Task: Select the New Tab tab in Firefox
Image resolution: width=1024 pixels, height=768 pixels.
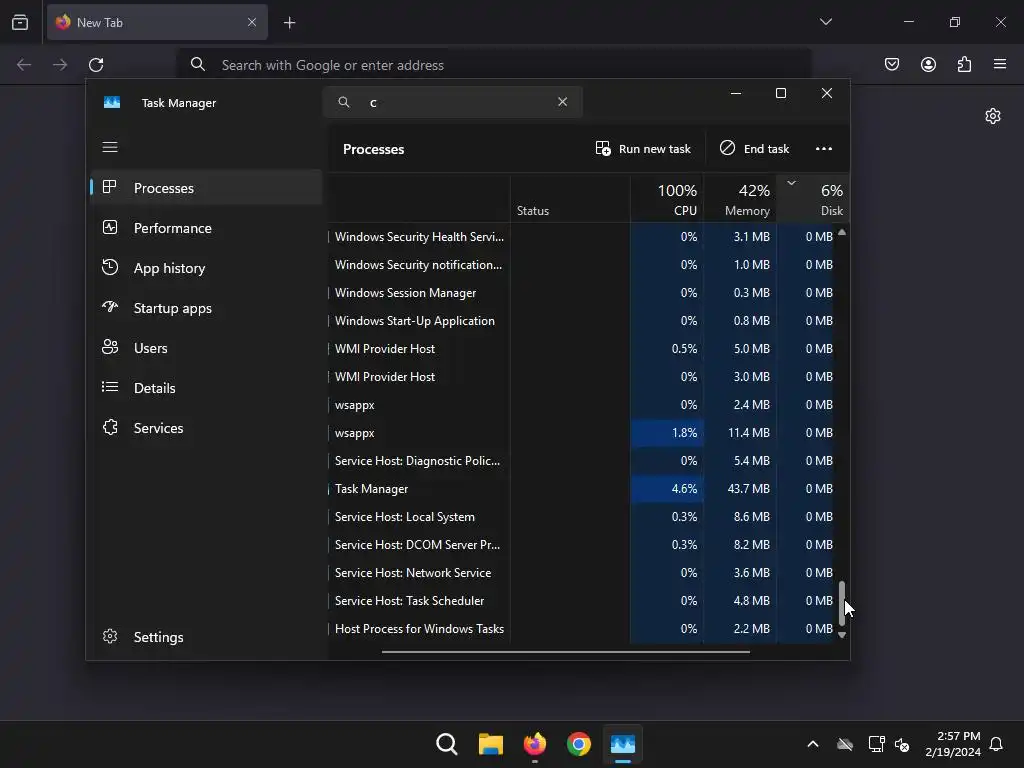Action: (x=157, y=22)
